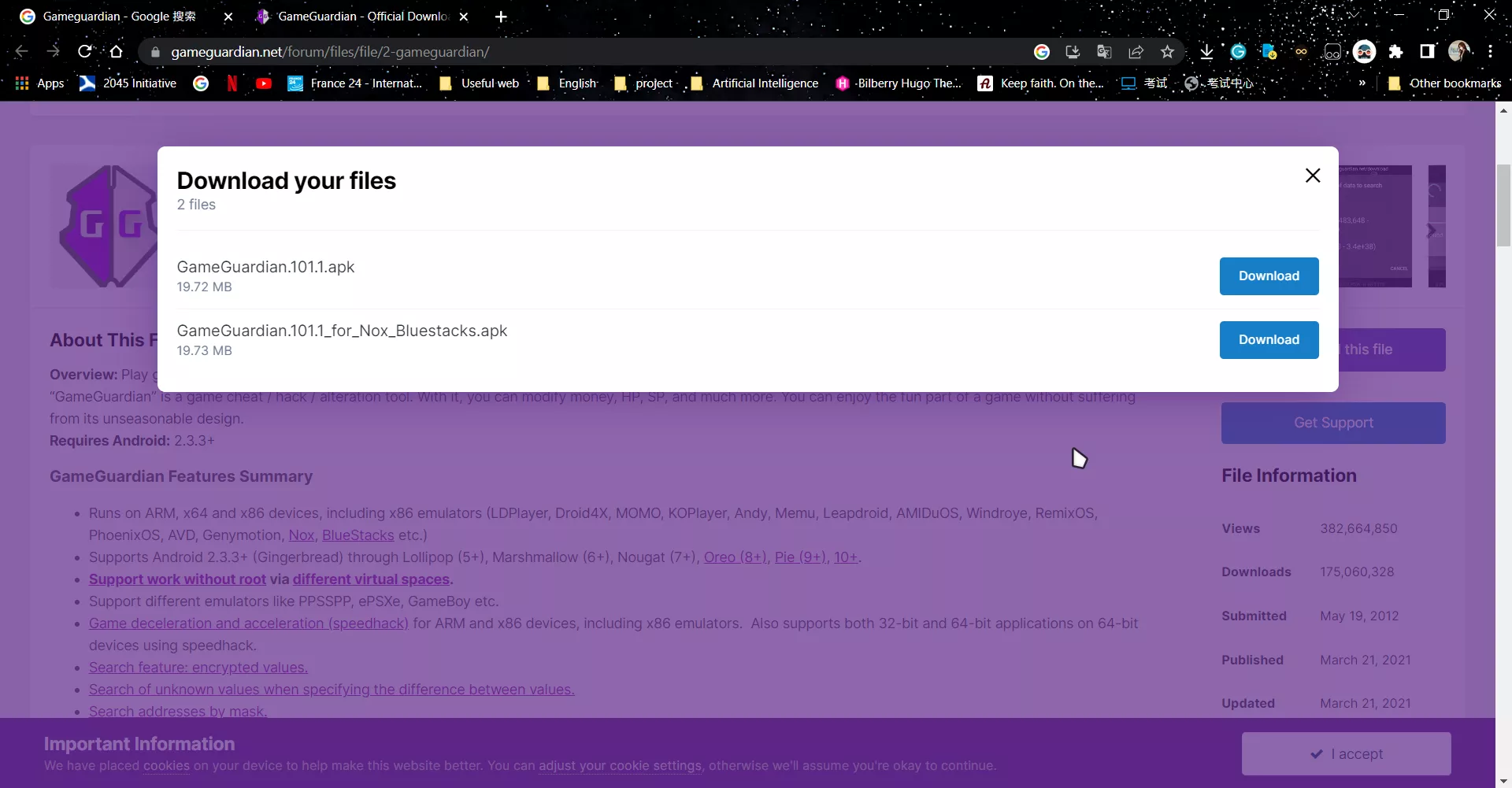Screen dimensions: 1512x788
Task: Bookmark this page with the star icon
Action: pyautogui.click(x=1167, y=52)
